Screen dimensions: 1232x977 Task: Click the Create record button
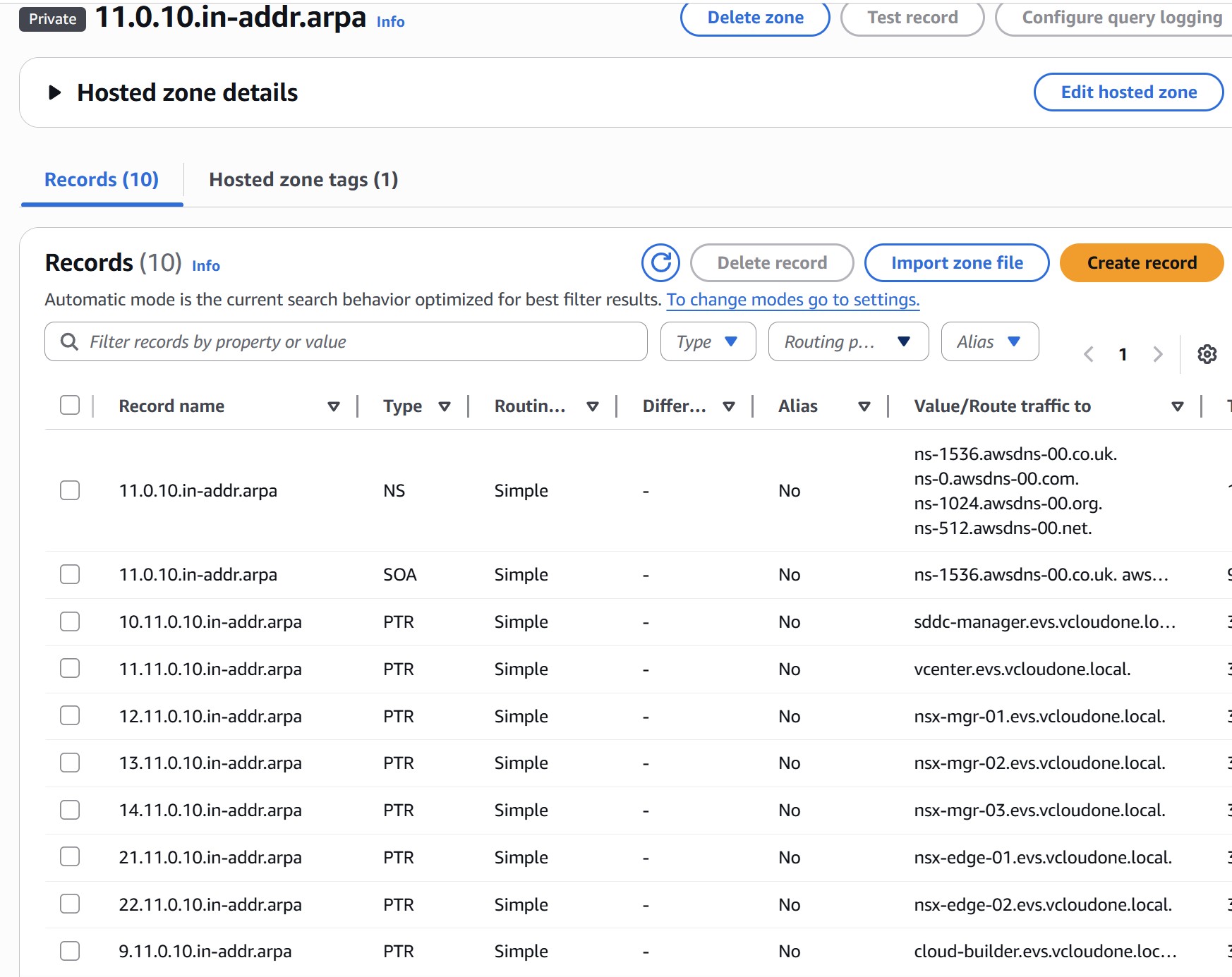(1140, 262)
